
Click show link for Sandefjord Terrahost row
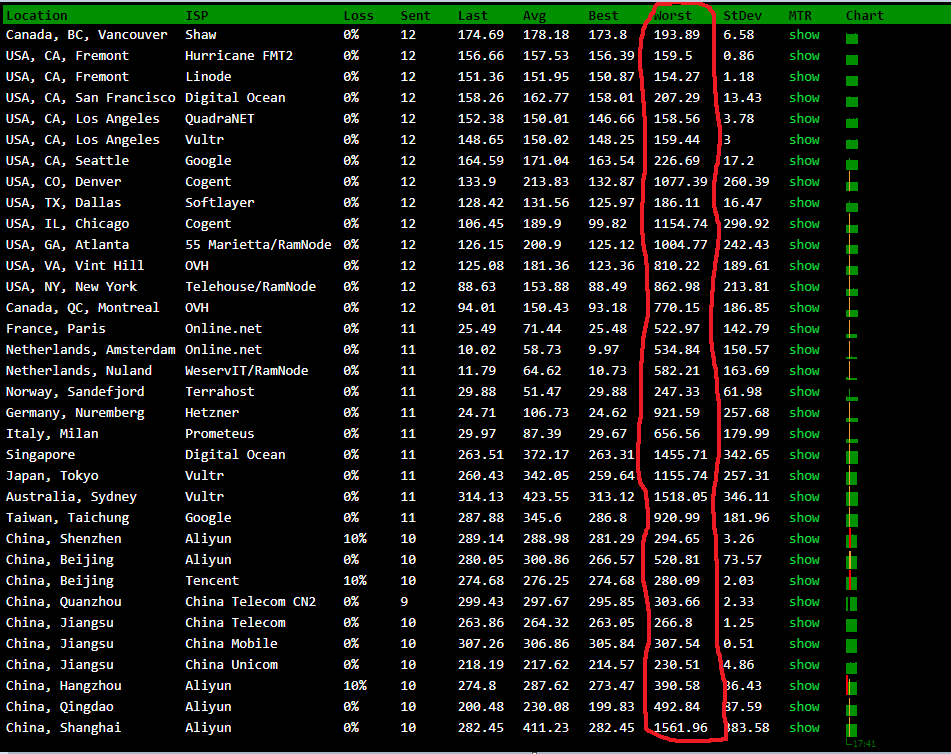coord(804,392)
